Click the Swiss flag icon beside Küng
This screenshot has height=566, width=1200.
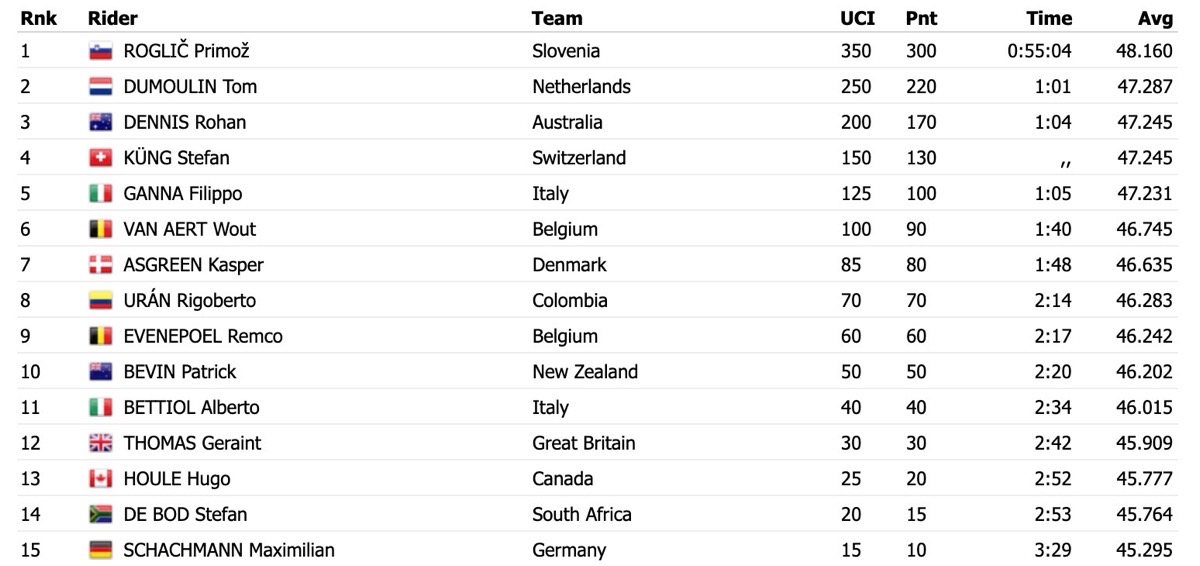pyautogui.click(x=100, y=158)
